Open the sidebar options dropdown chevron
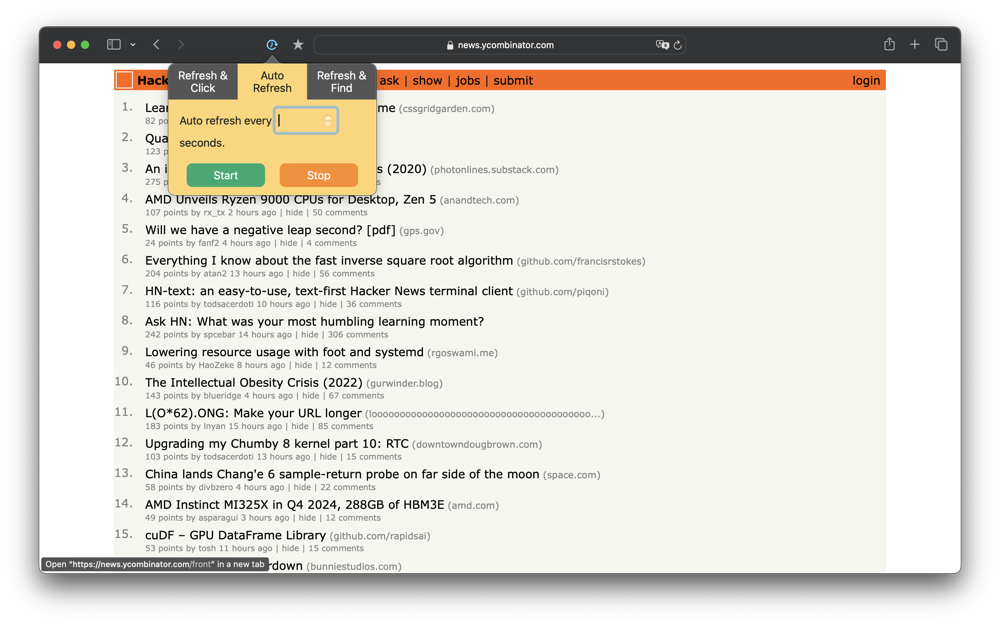The height and width of the screenshot is (625, 1000). [133, 45]
